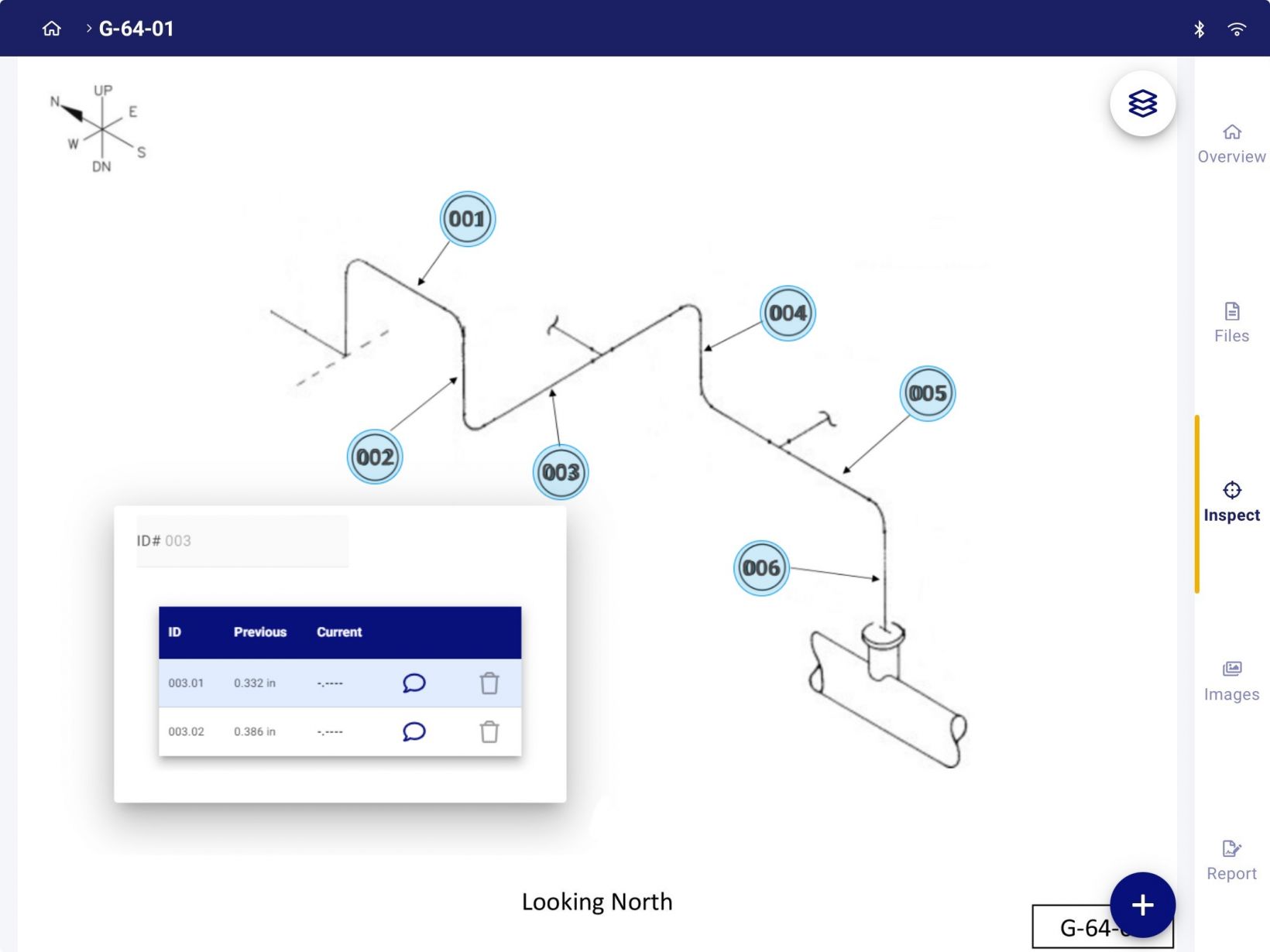Click the Wi-Fi status icon
This screenshot has width=1270, height=952.
(x=1237, y=29)
